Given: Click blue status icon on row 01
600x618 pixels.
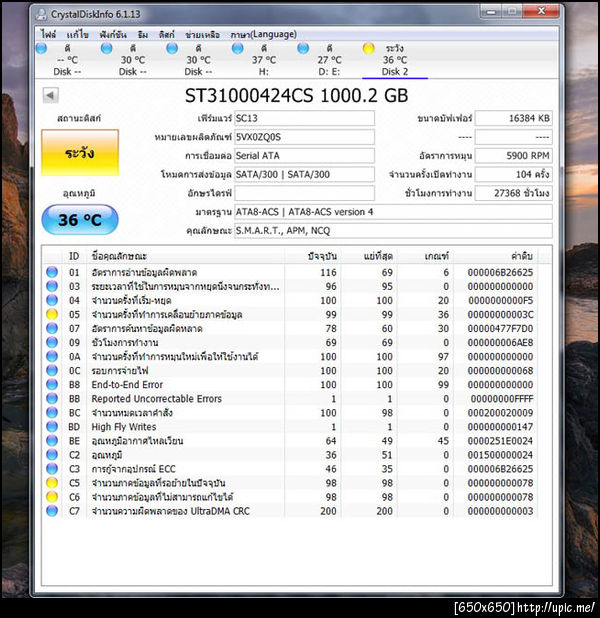Looking at the screenshot, I should point(52,272).
